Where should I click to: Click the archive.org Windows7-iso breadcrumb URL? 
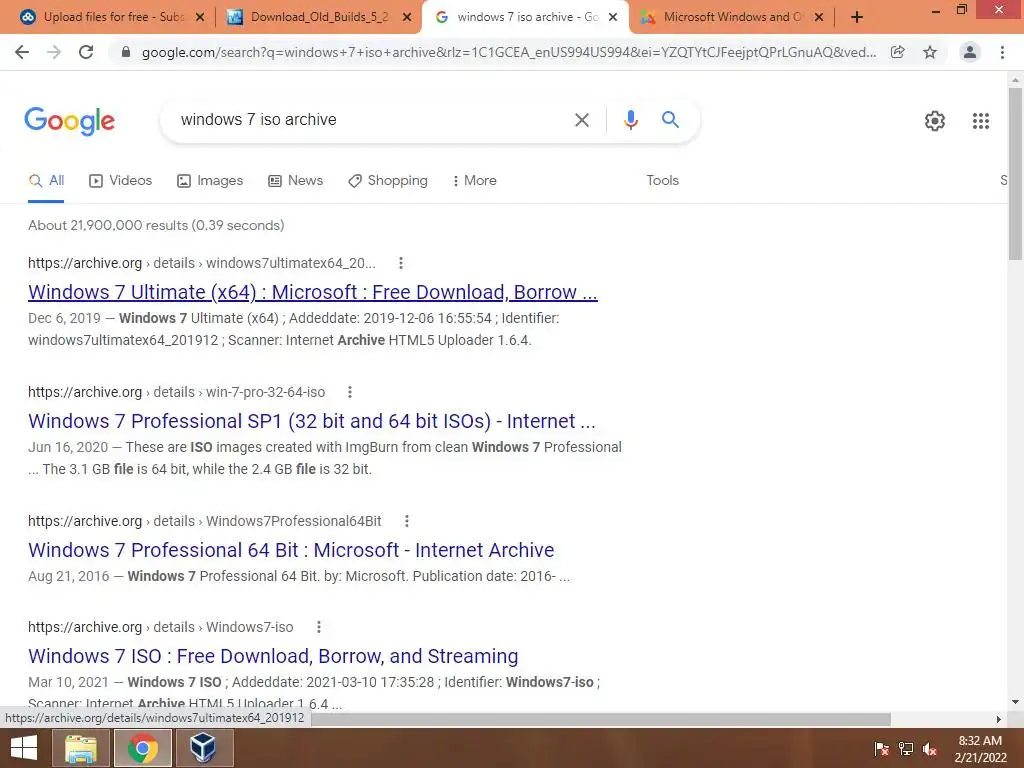tap(161, 627)
